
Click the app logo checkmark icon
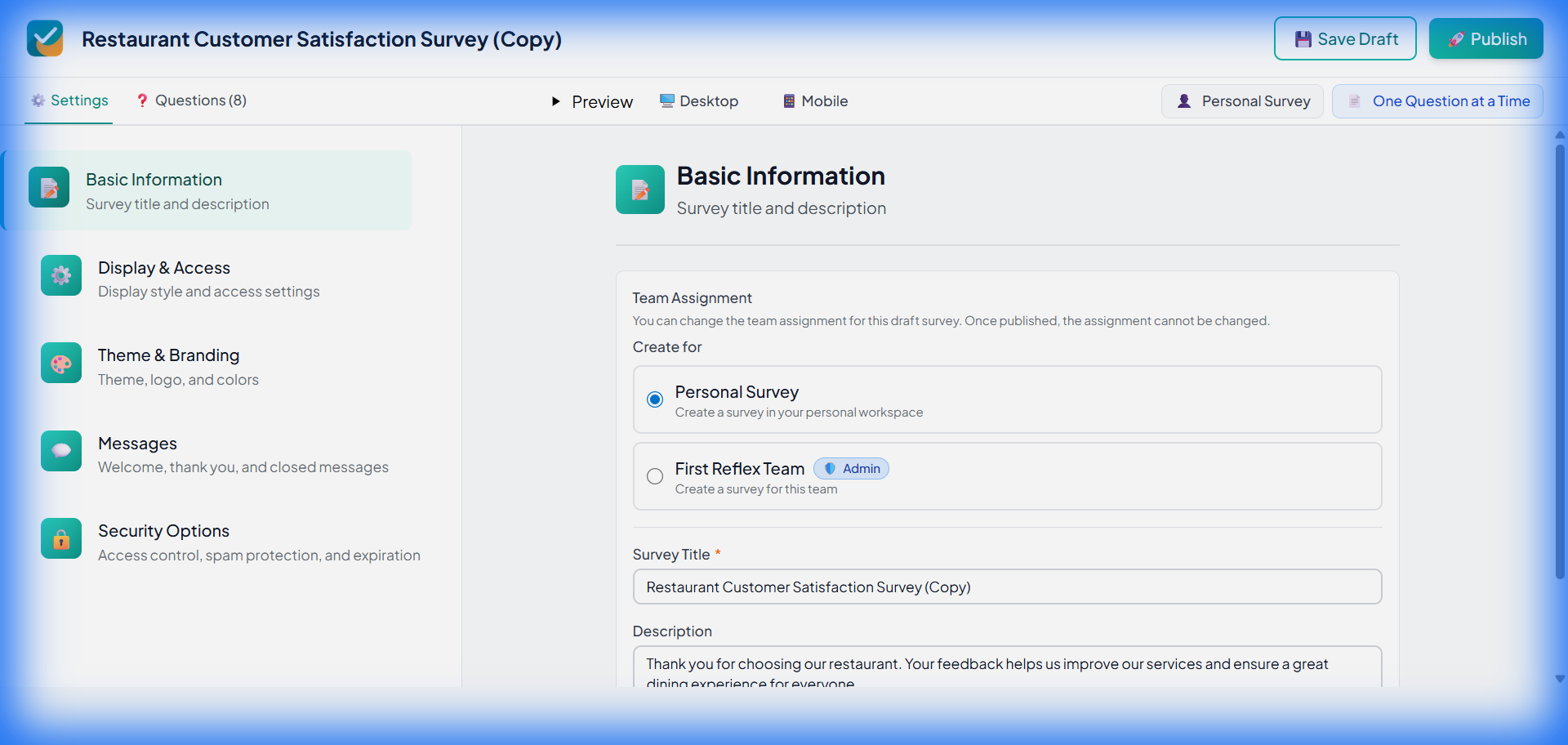click(x=45, y=38)
